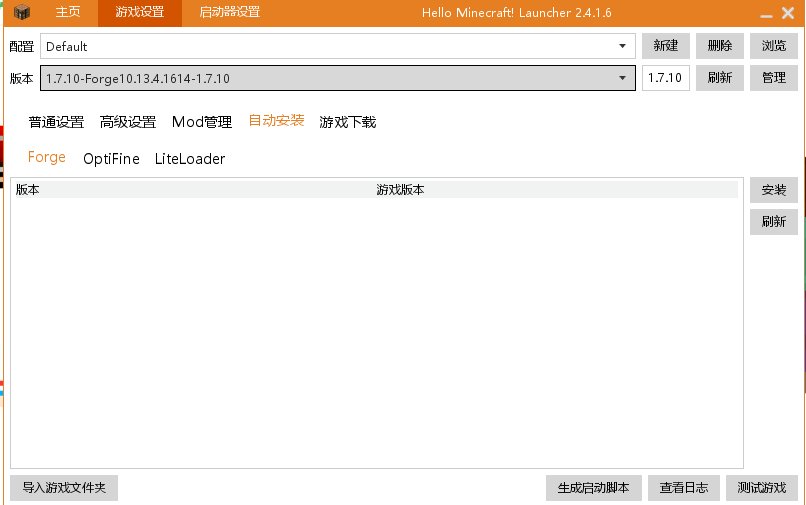Click the 浏览 button

(x=774, y=46)
